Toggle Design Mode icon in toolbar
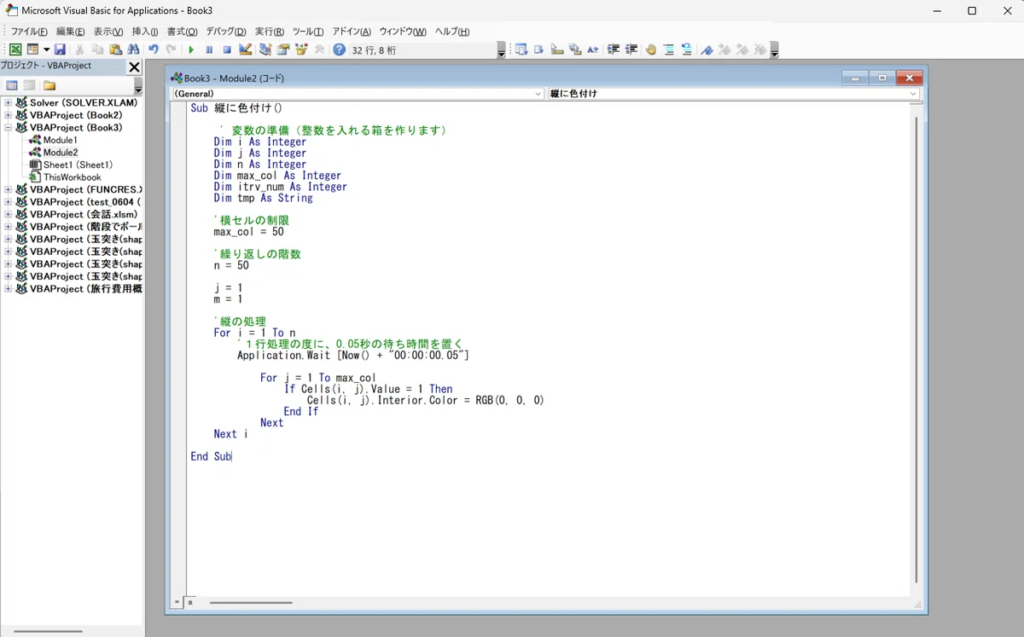This screenshot has height=637, width=1024. (246, 49)
